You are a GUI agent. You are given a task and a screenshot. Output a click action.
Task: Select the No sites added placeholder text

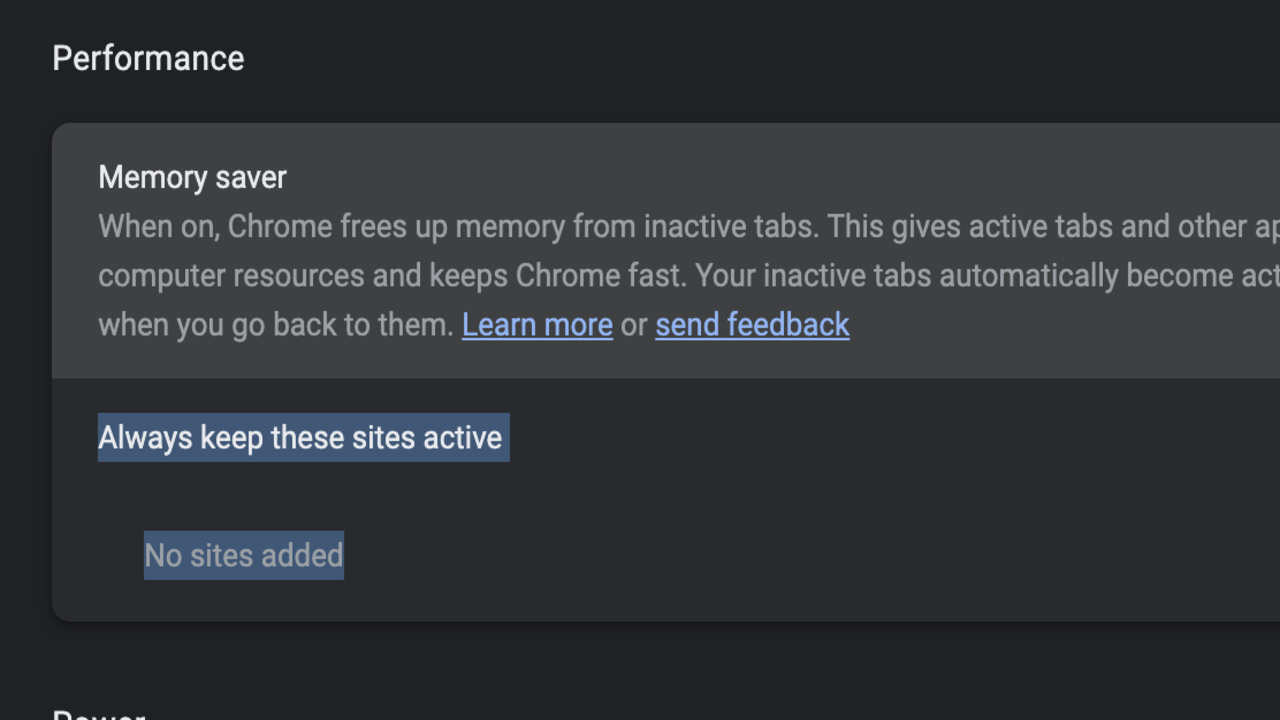coord(243,555)
